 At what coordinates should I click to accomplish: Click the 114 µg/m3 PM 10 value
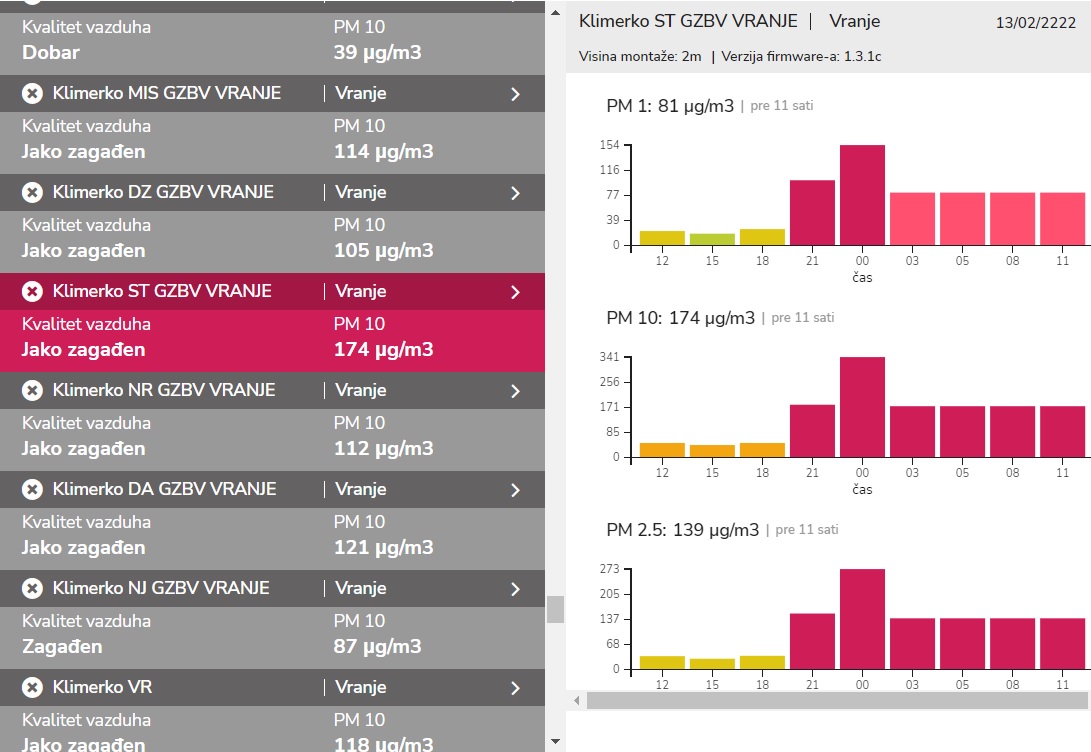[383, 152]
